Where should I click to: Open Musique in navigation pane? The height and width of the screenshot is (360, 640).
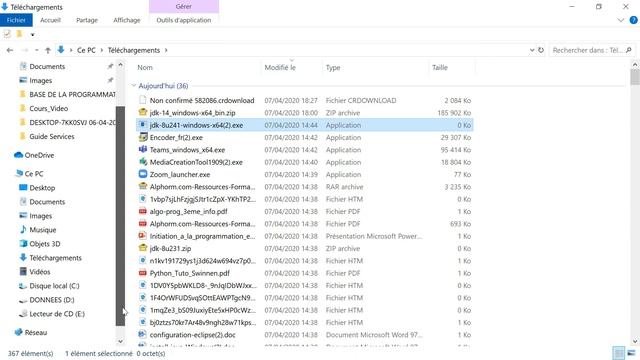click(42, 230)
